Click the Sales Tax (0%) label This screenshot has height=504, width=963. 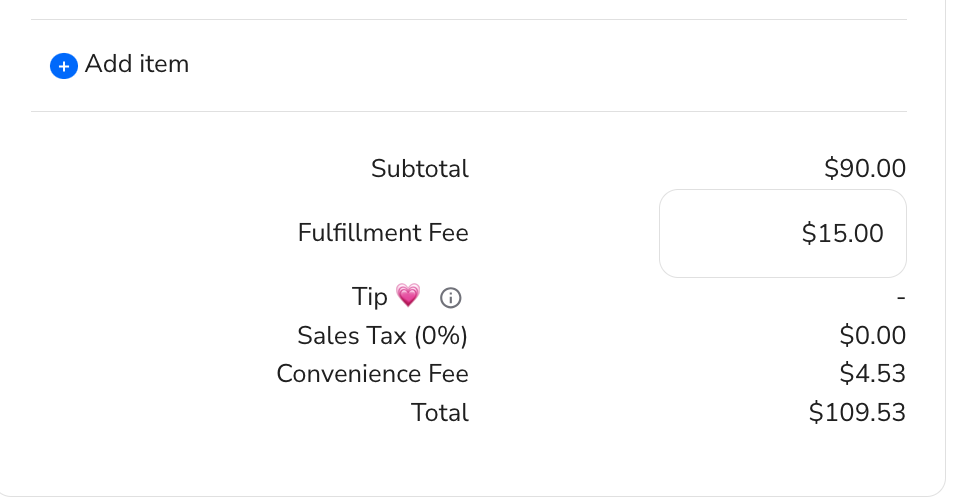383,336
